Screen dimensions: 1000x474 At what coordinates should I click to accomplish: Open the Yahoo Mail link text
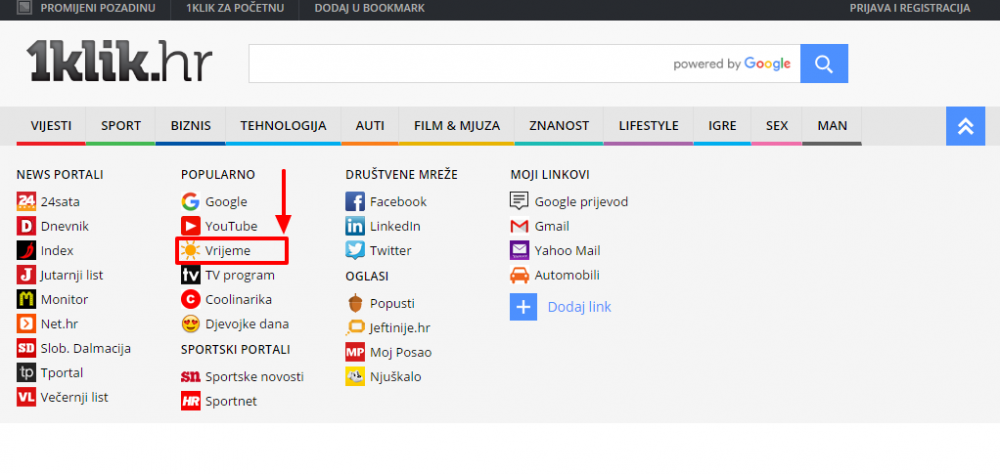[x=568, y=251]
